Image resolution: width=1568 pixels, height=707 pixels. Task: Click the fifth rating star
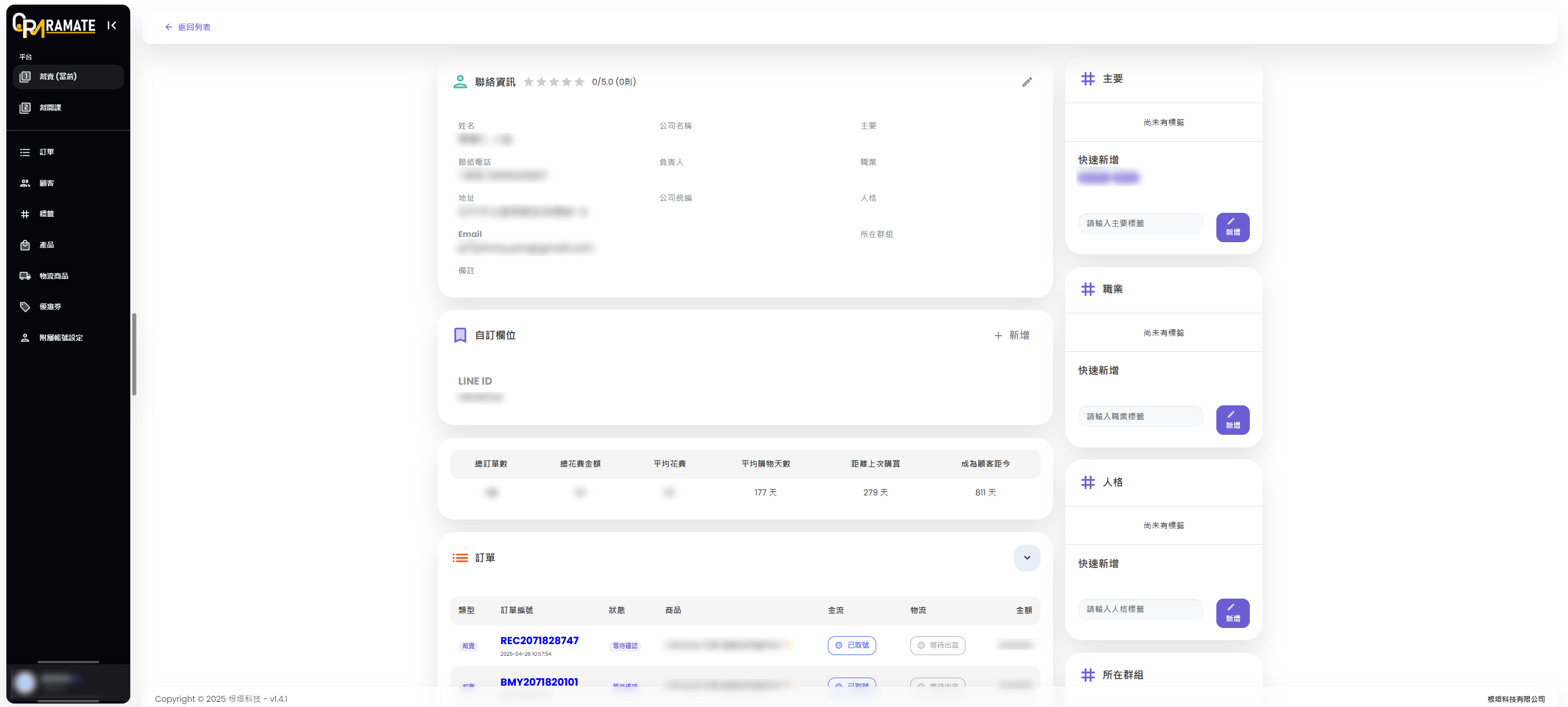pyautogui.click(x=579, y=82)
